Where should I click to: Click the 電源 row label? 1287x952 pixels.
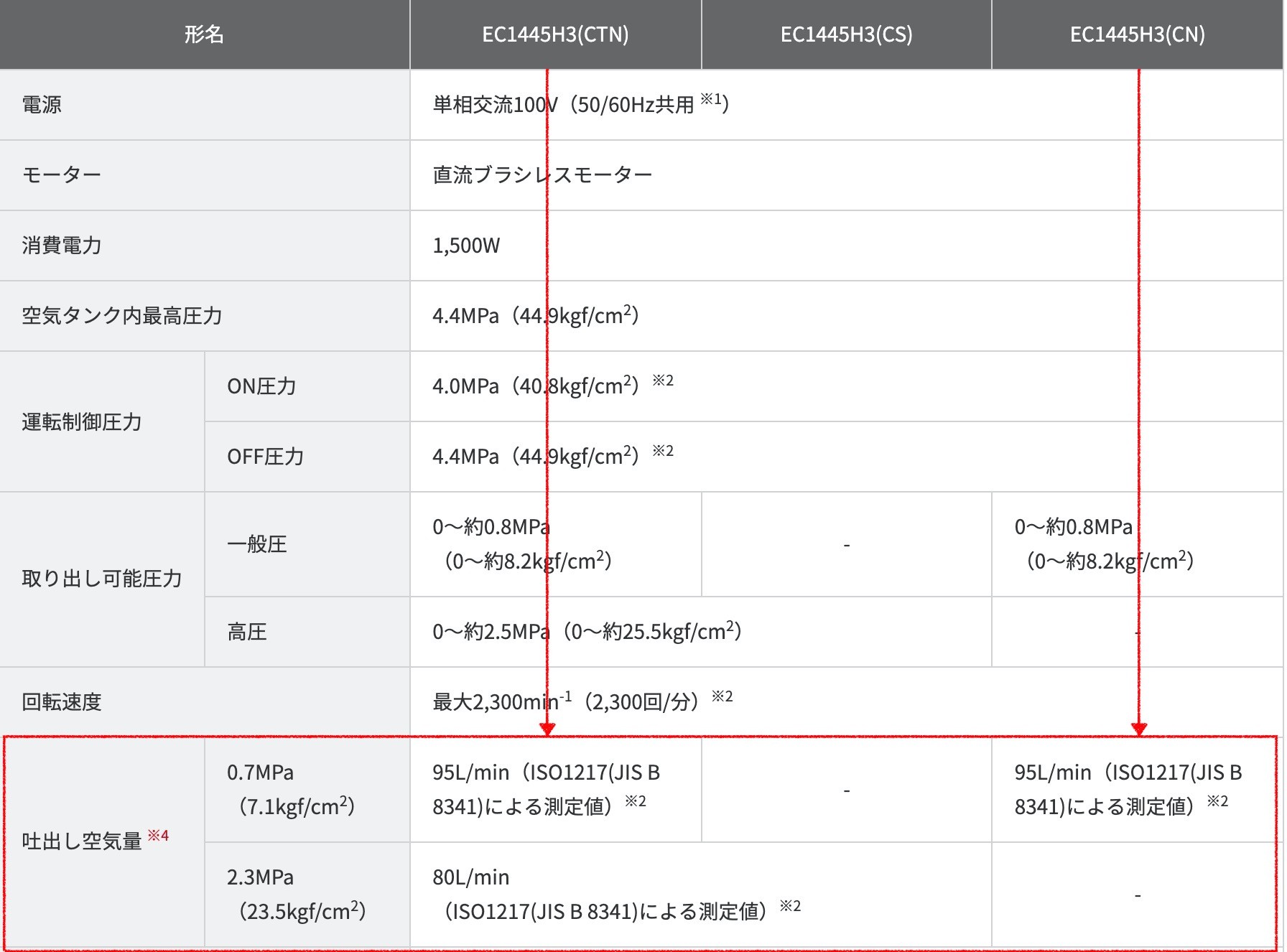42,105
